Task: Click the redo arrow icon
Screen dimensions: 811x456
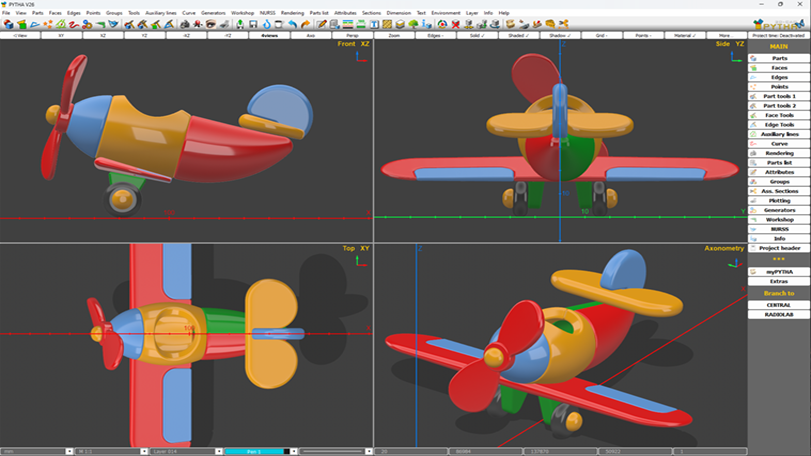Action: point(305,24)
